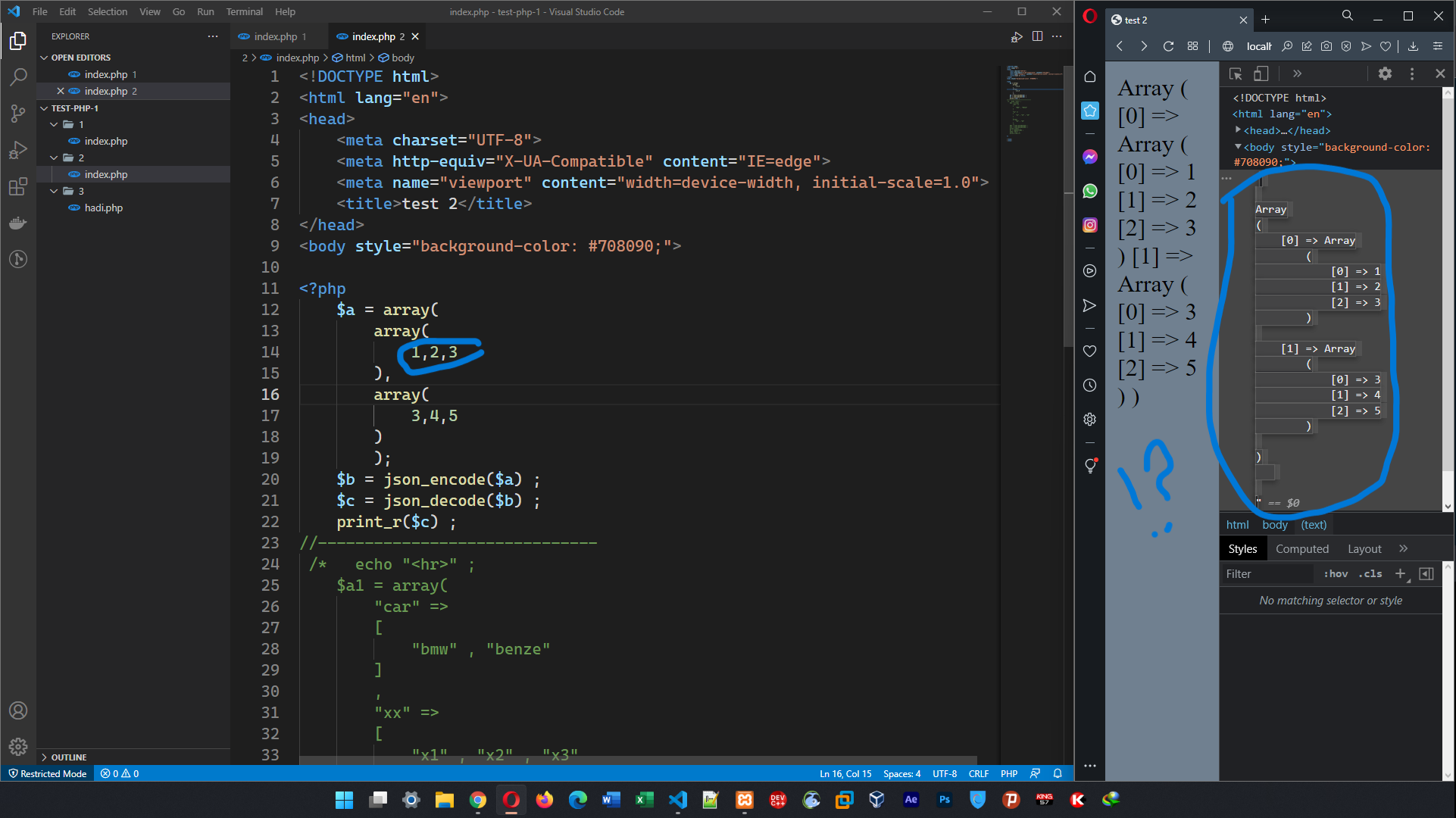Open the Extensions view

tap(18, 186)
